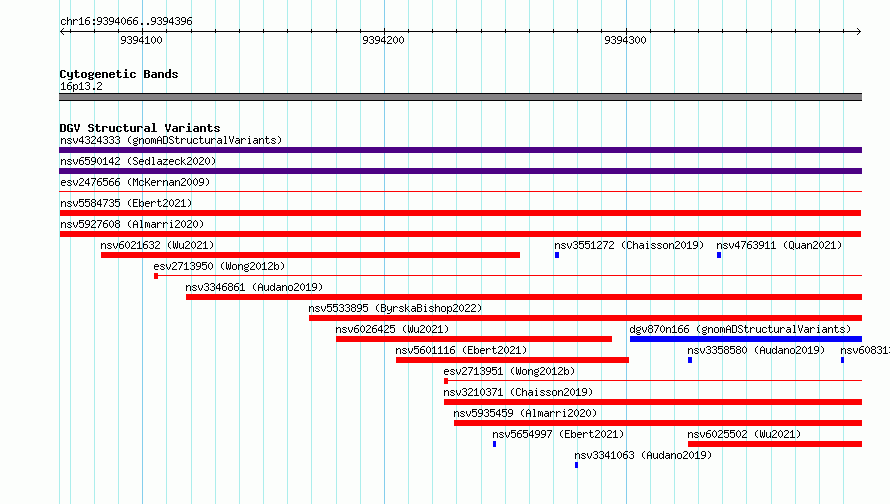Viewport: 890px width, 504px height.
Task: Click the nsv5601116 Ebert2021 label
Action: point(461,350)
